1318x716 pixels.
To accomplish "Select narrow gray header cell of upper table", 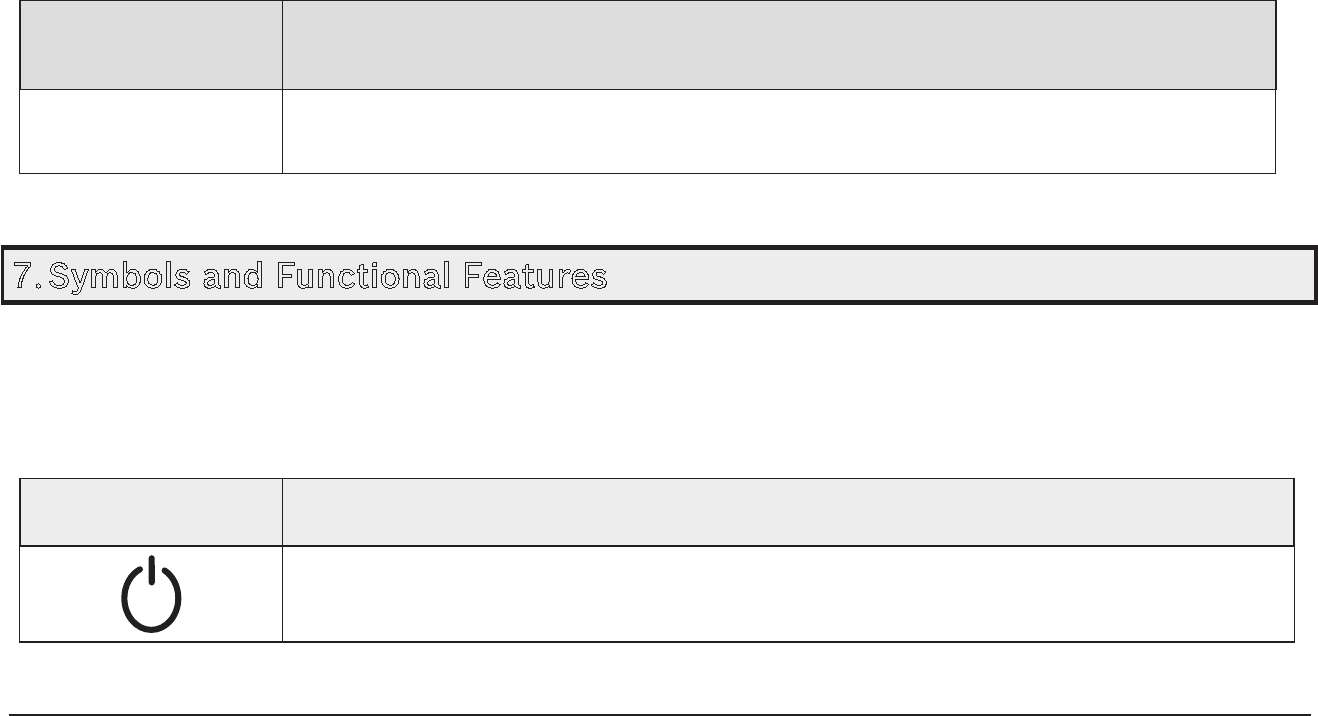I will point(151,44).
